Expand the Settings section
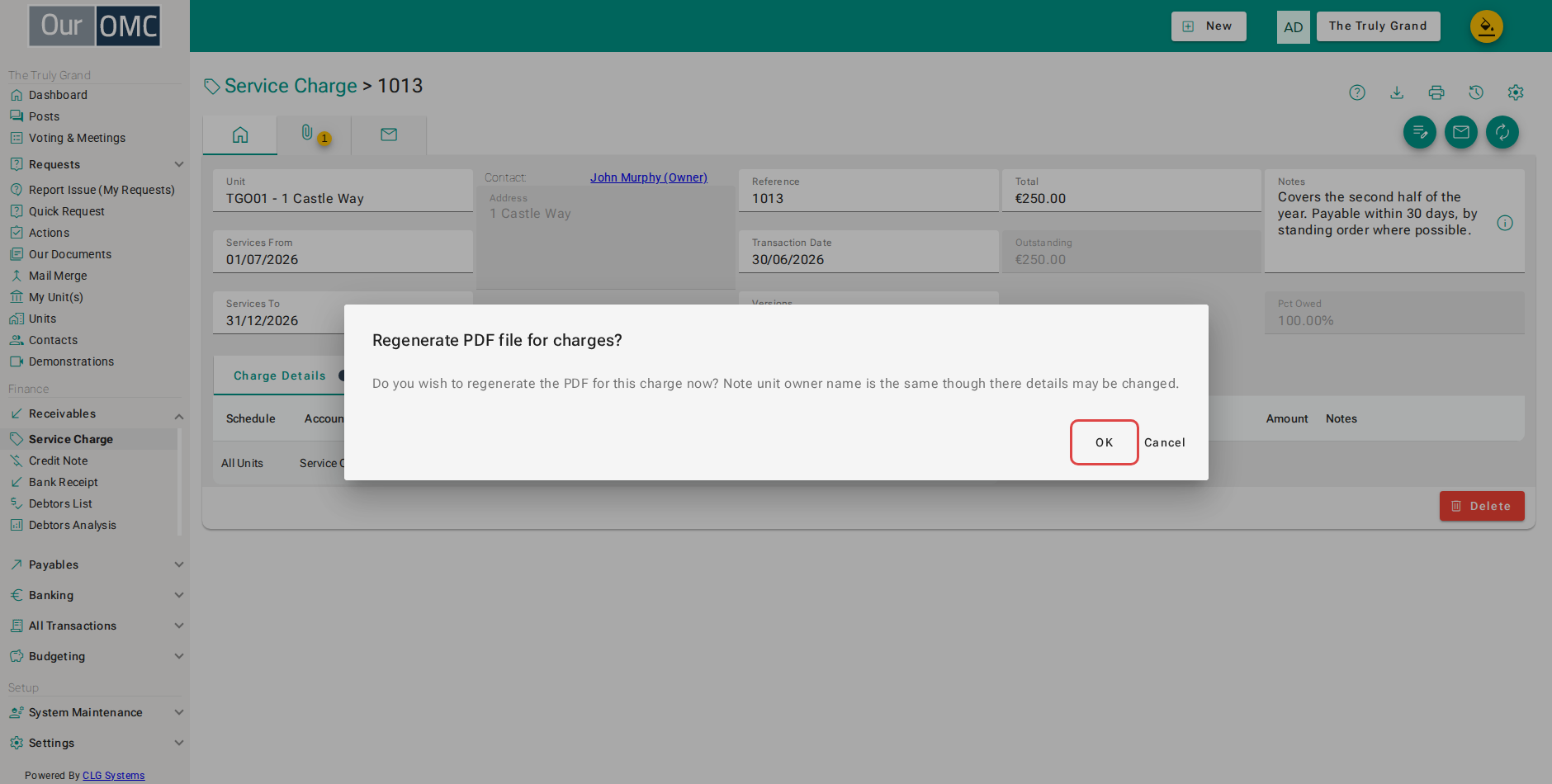The image size is (1552, 784). point(96,743)
